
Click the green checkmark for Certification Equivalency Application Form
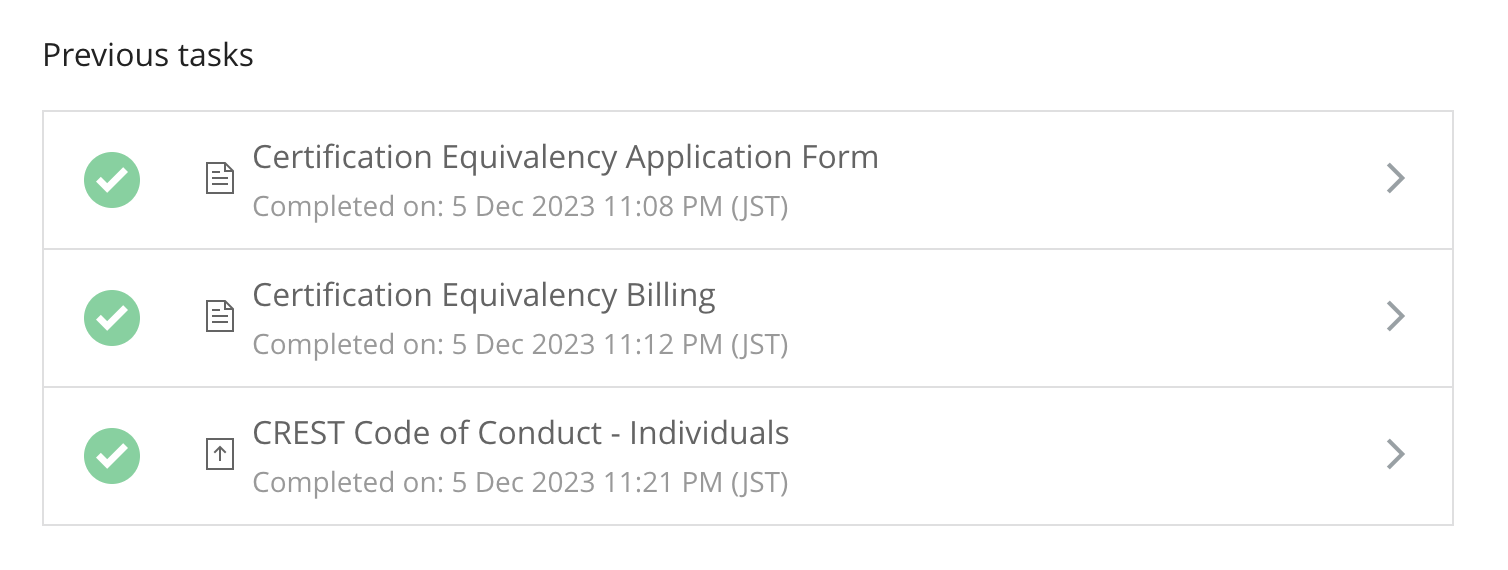pos(112,180)
